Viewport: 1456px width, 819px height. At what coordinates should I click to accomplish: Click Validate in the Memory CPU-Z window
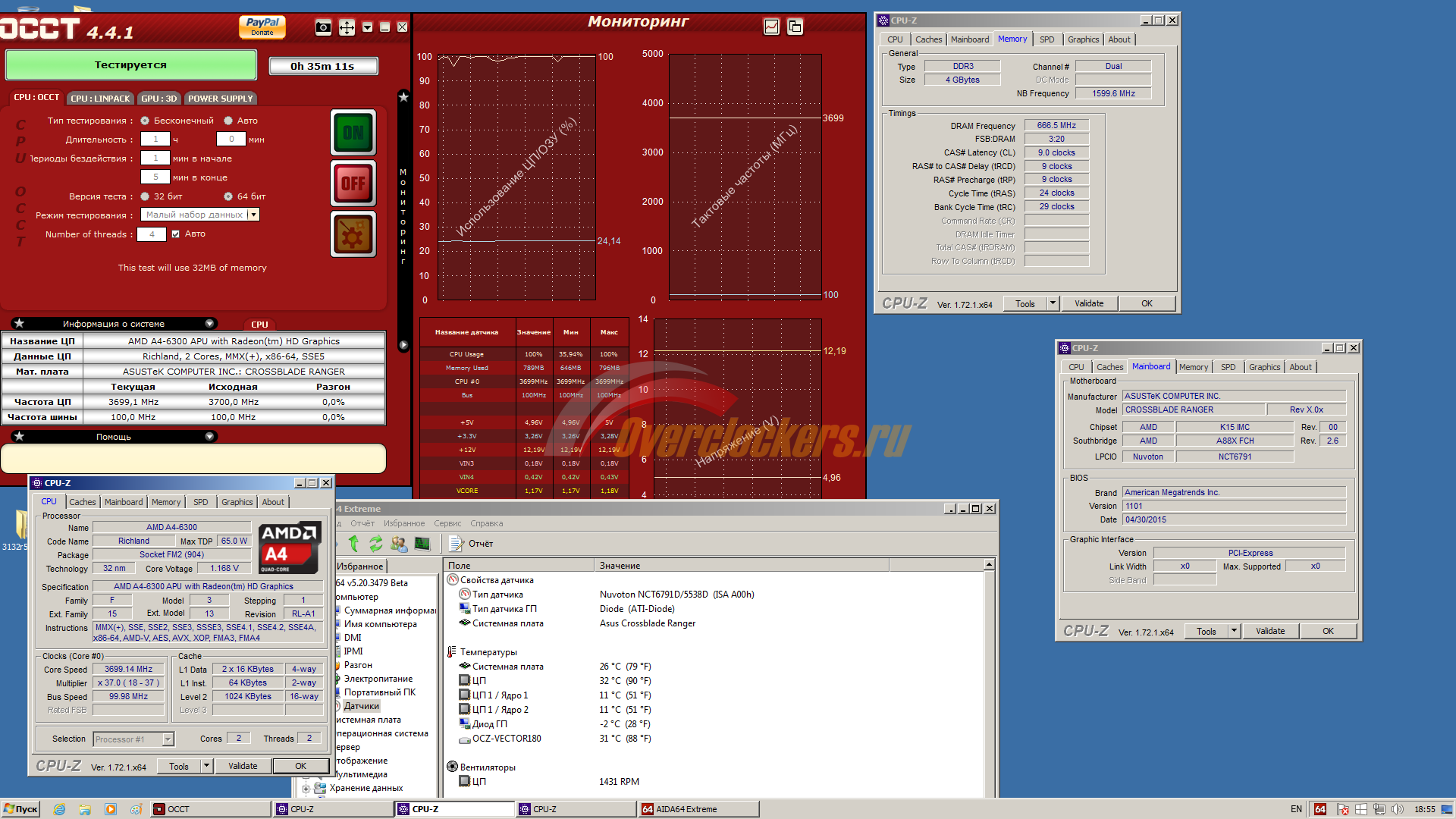click(1089, 303)
